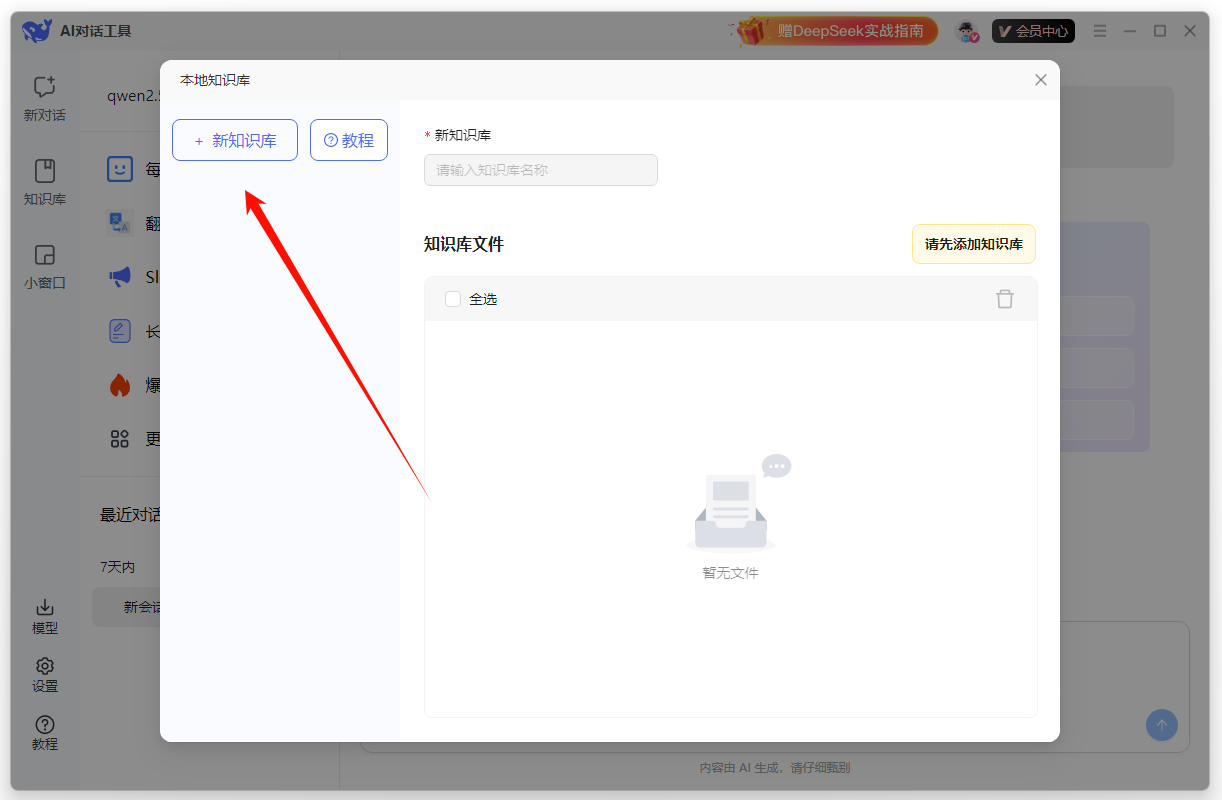Open the 小窗口 mini window icon
1222x800 pixels.
pos(44,255)
